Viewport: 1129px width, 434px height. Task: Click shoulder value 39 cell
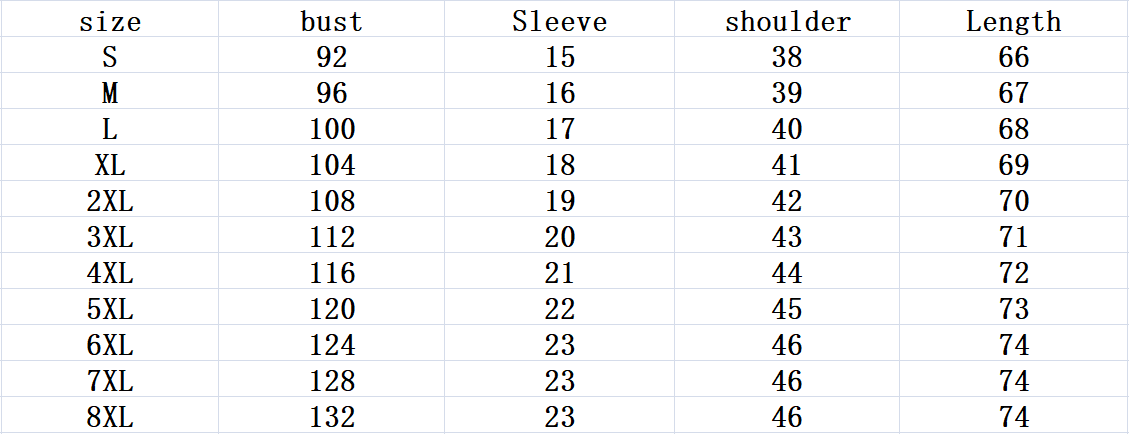click(787, 93)
